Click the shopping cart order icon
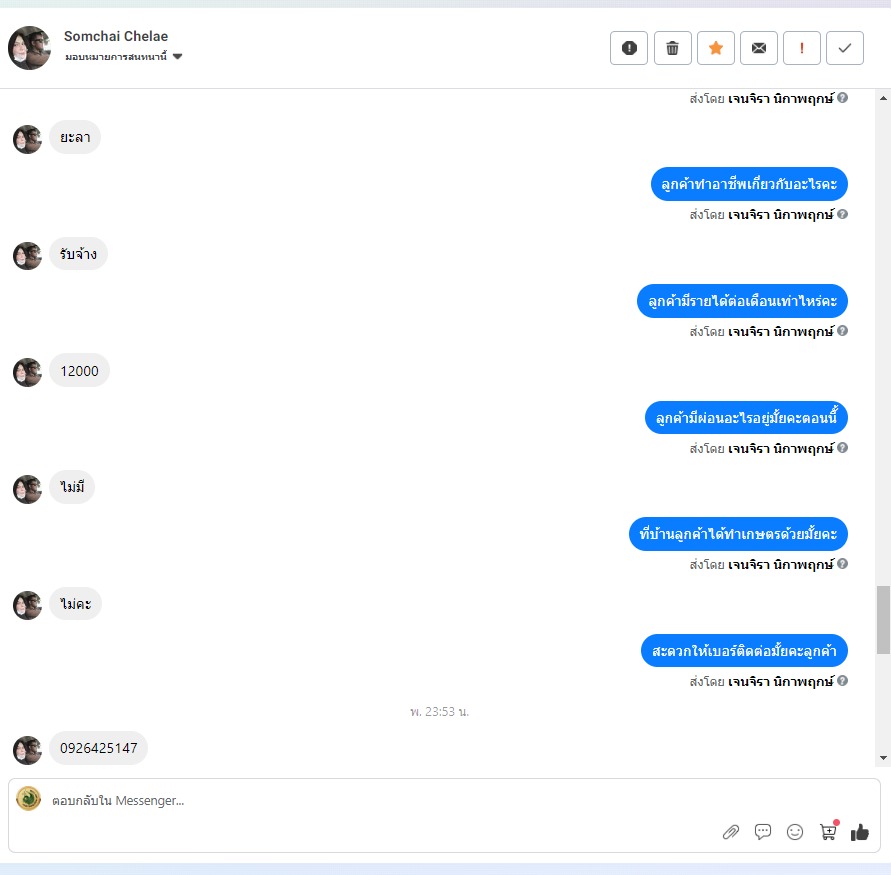This screenshot has height=875, width=891. 828,831
